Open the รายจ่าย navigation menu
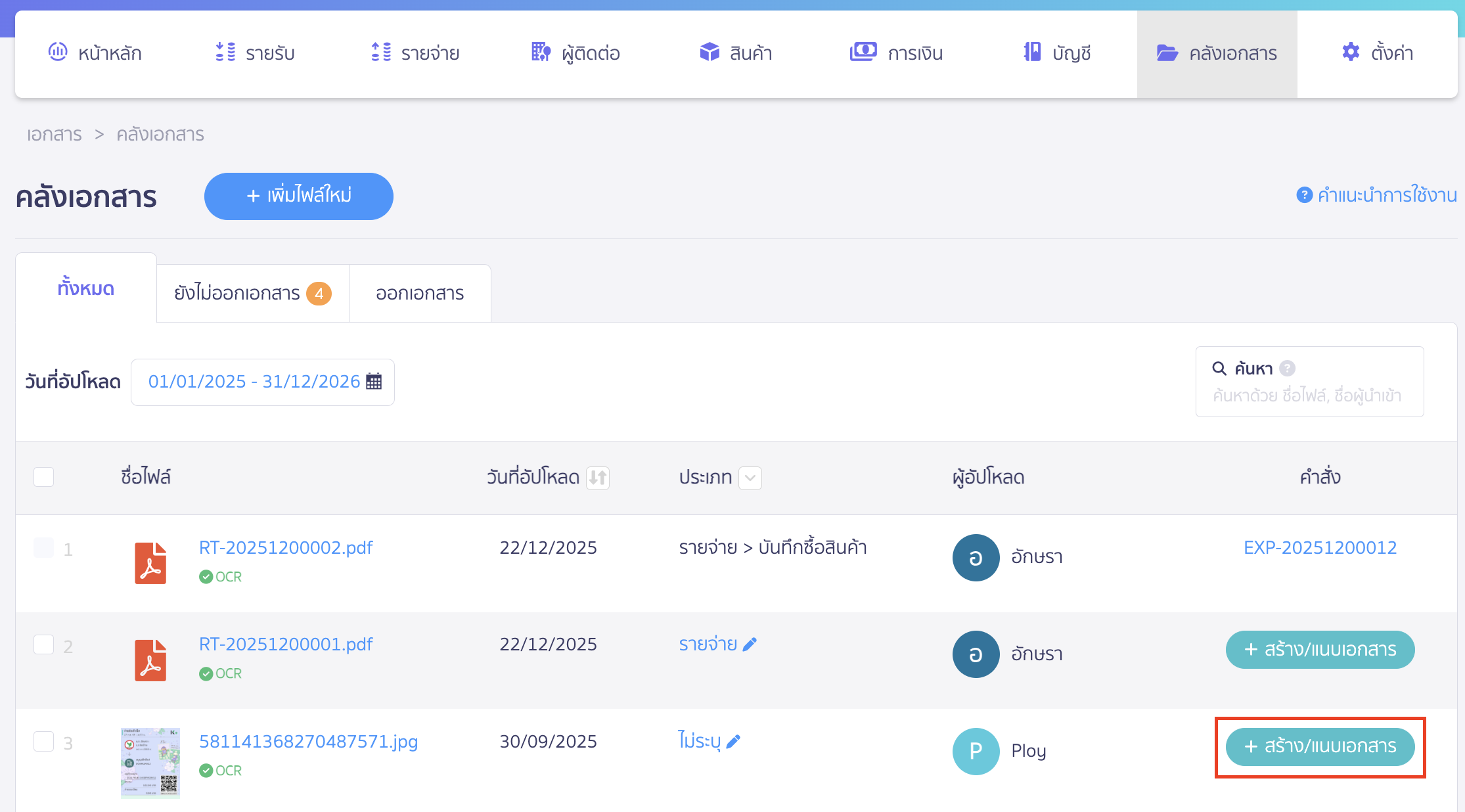 point(415,53)
